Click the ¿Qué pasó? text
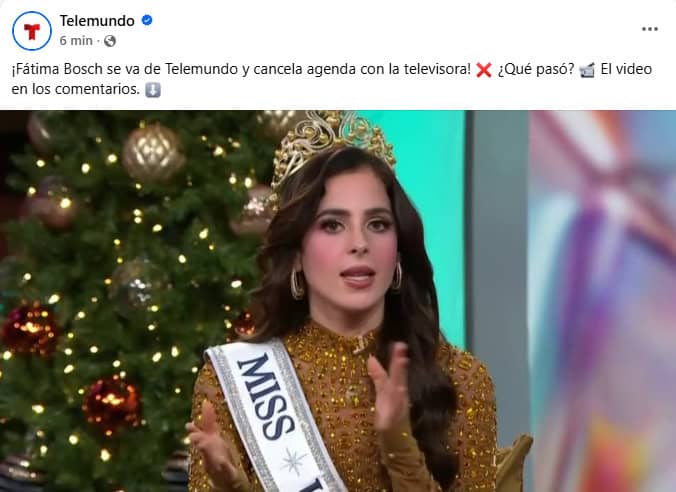The height and width of the screenshot is (492, 676). pos(536,69)
